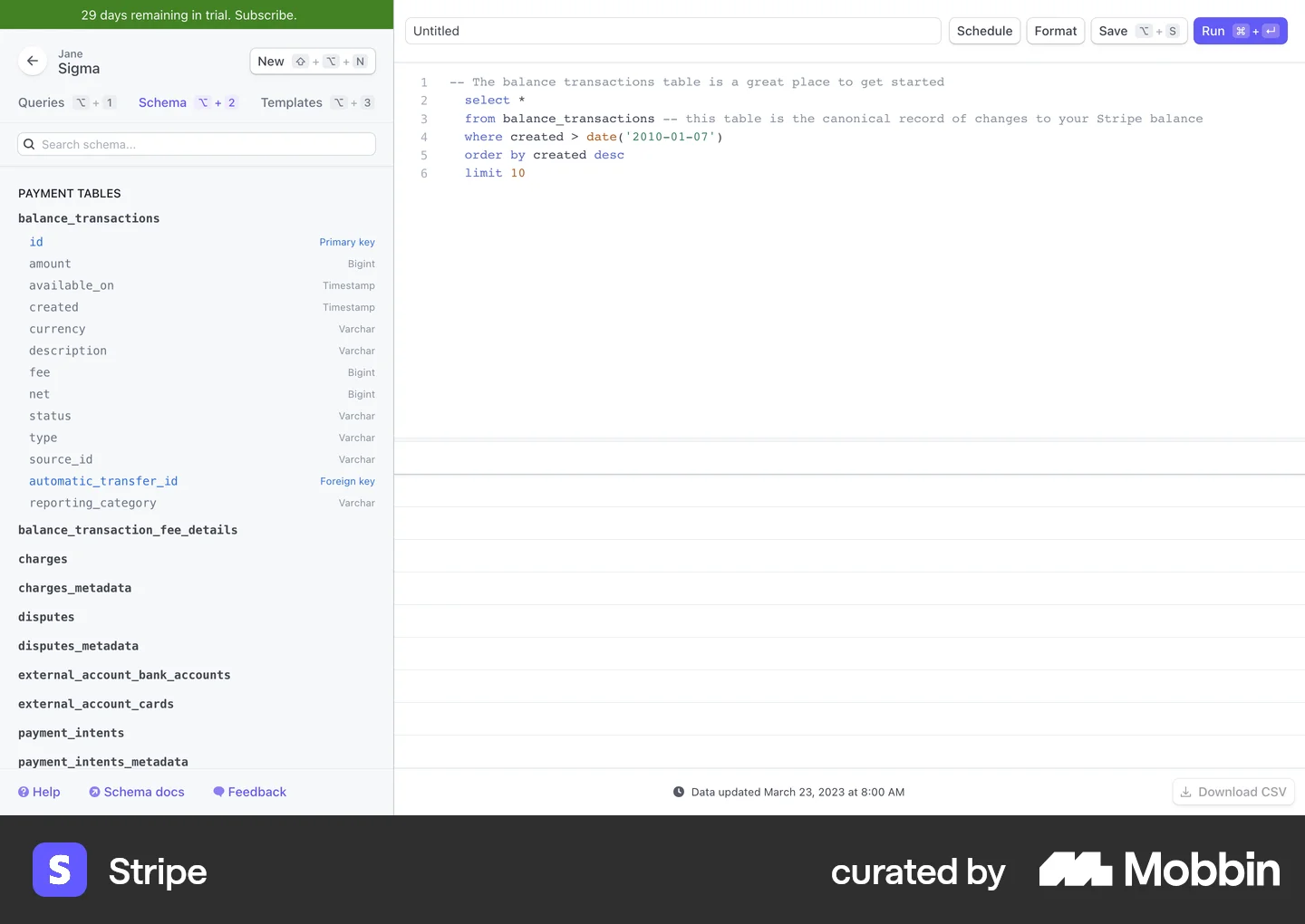1305x924 pixels.
Task: Expand balance_transaction_fee_details table
Action: (128, 530)
